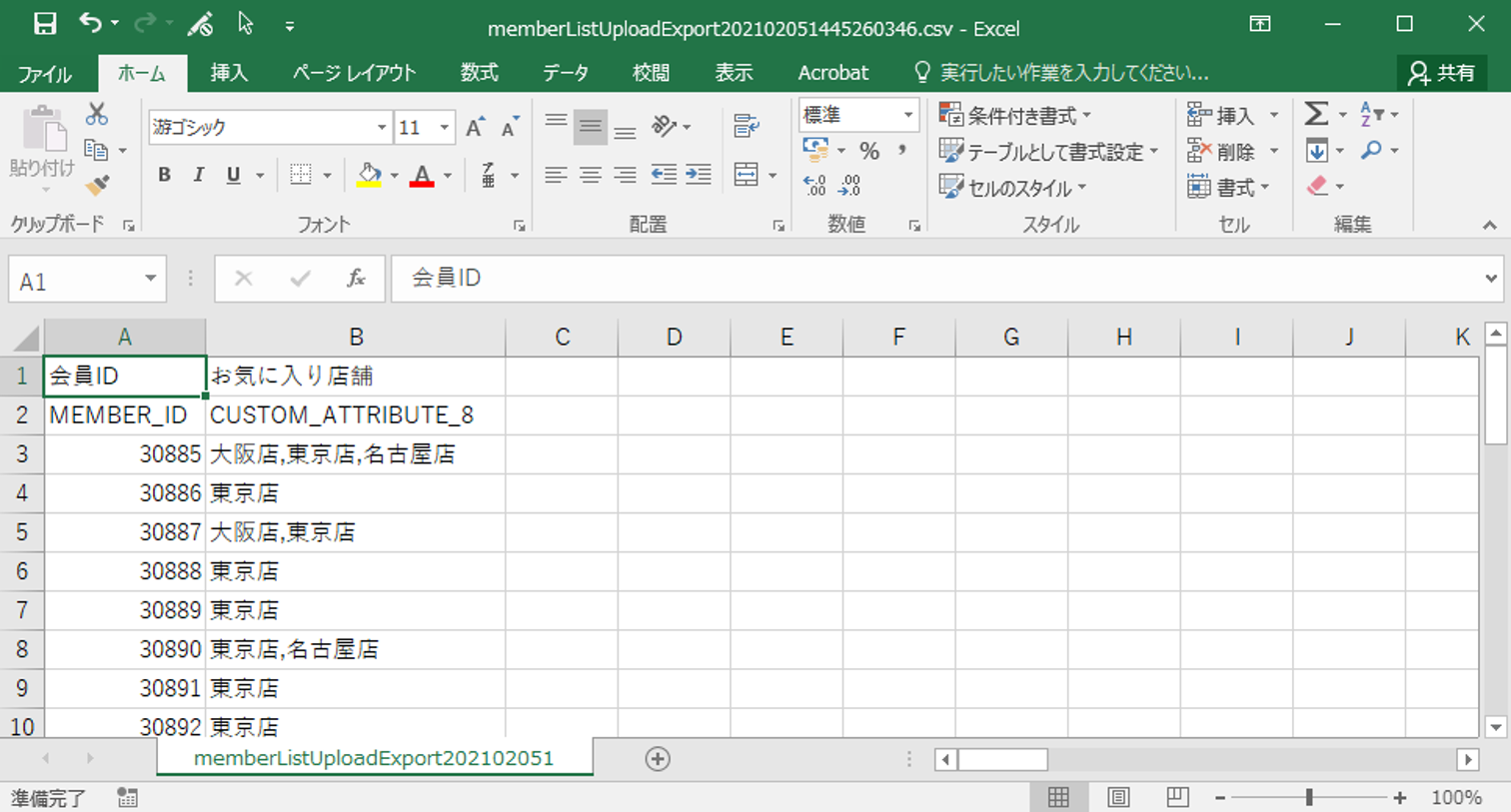Click the 共有 share button

1441,73
